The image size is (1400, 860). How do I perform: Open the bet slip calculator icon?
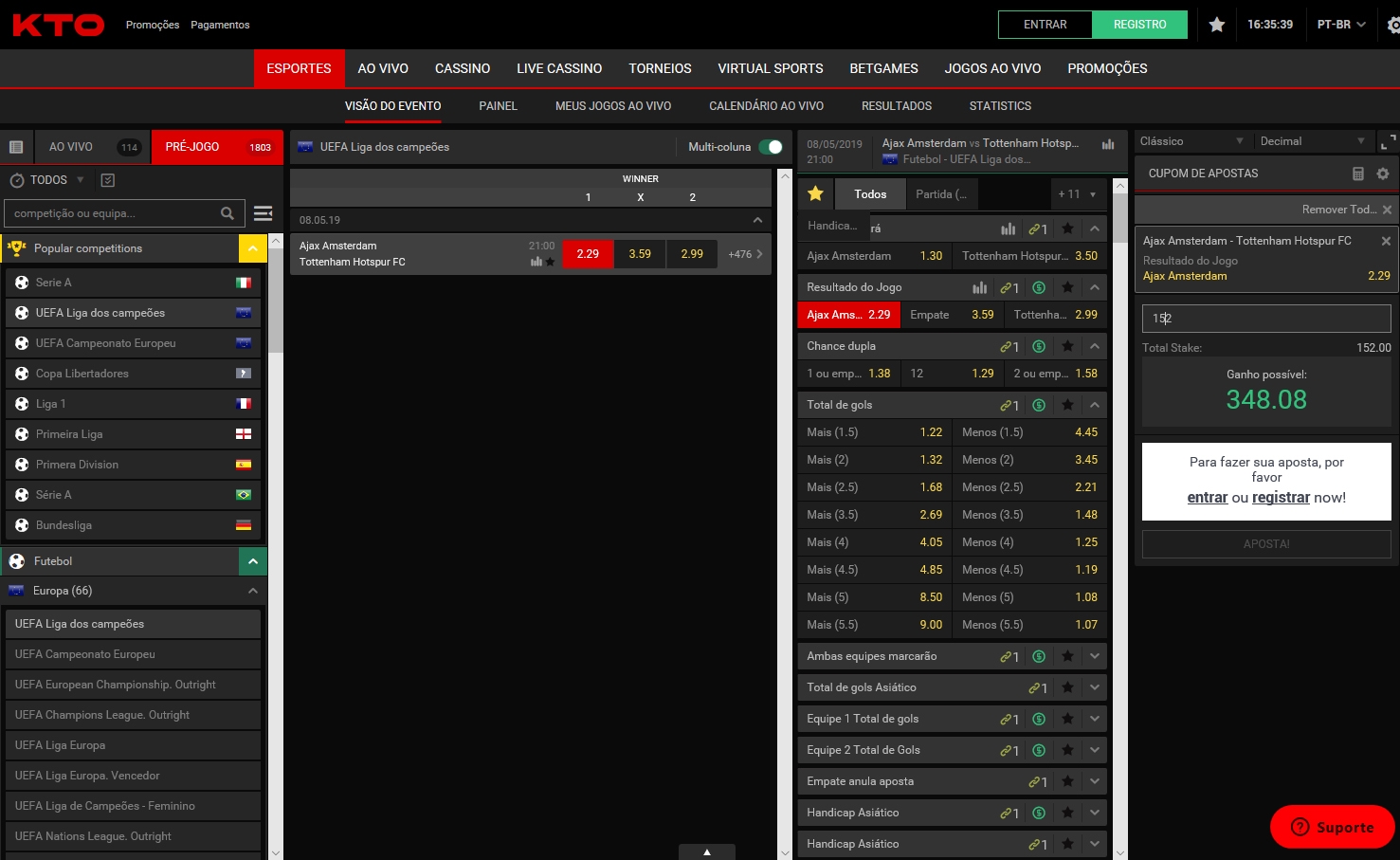1357,174
